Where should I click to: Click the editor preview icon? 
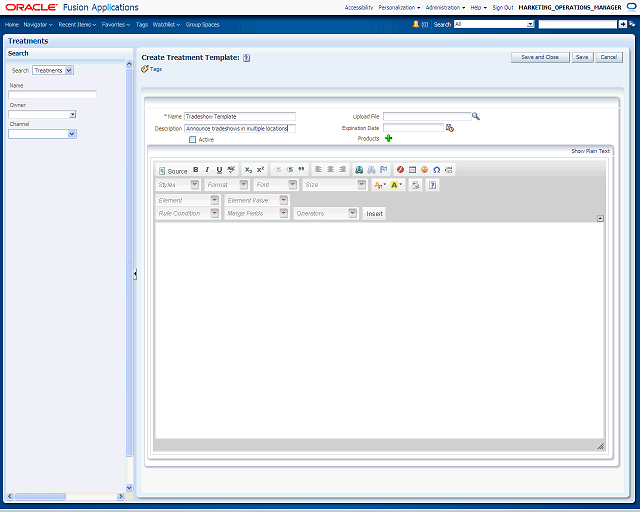pyautogui.click(x=416, y=185)
